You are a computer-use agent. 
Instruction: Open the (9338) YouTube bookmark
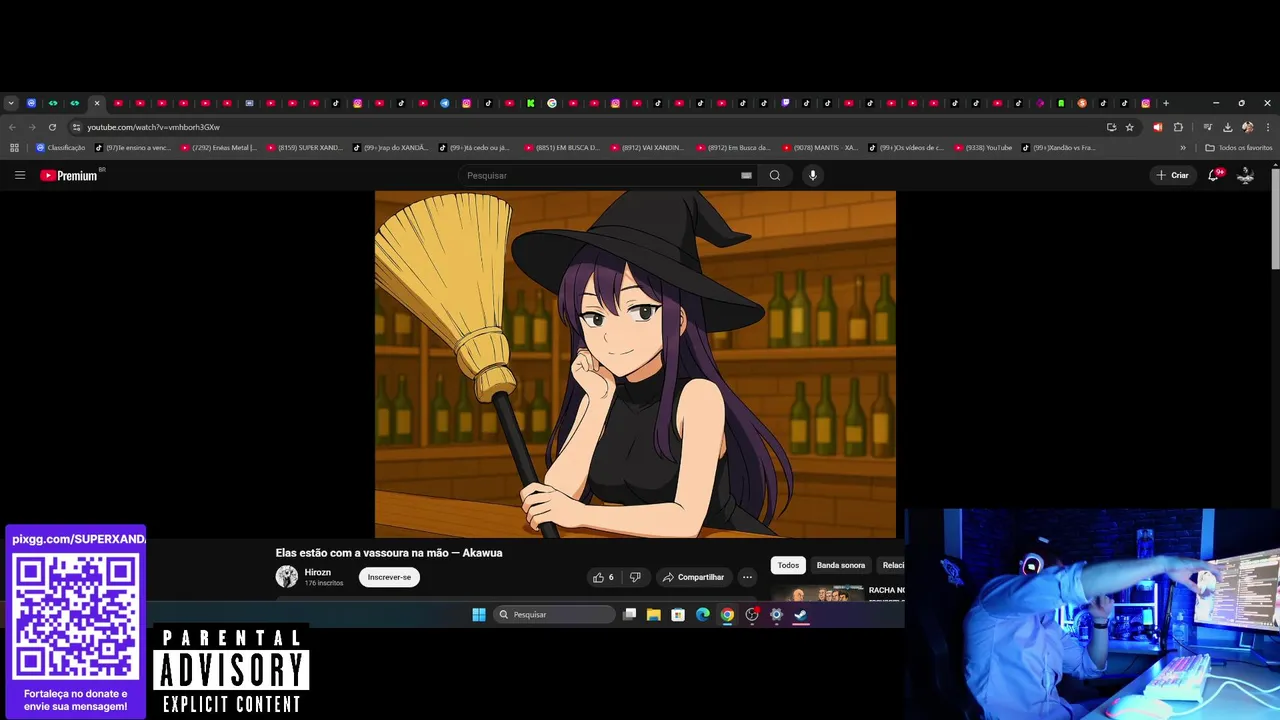[x=983, y=148]
